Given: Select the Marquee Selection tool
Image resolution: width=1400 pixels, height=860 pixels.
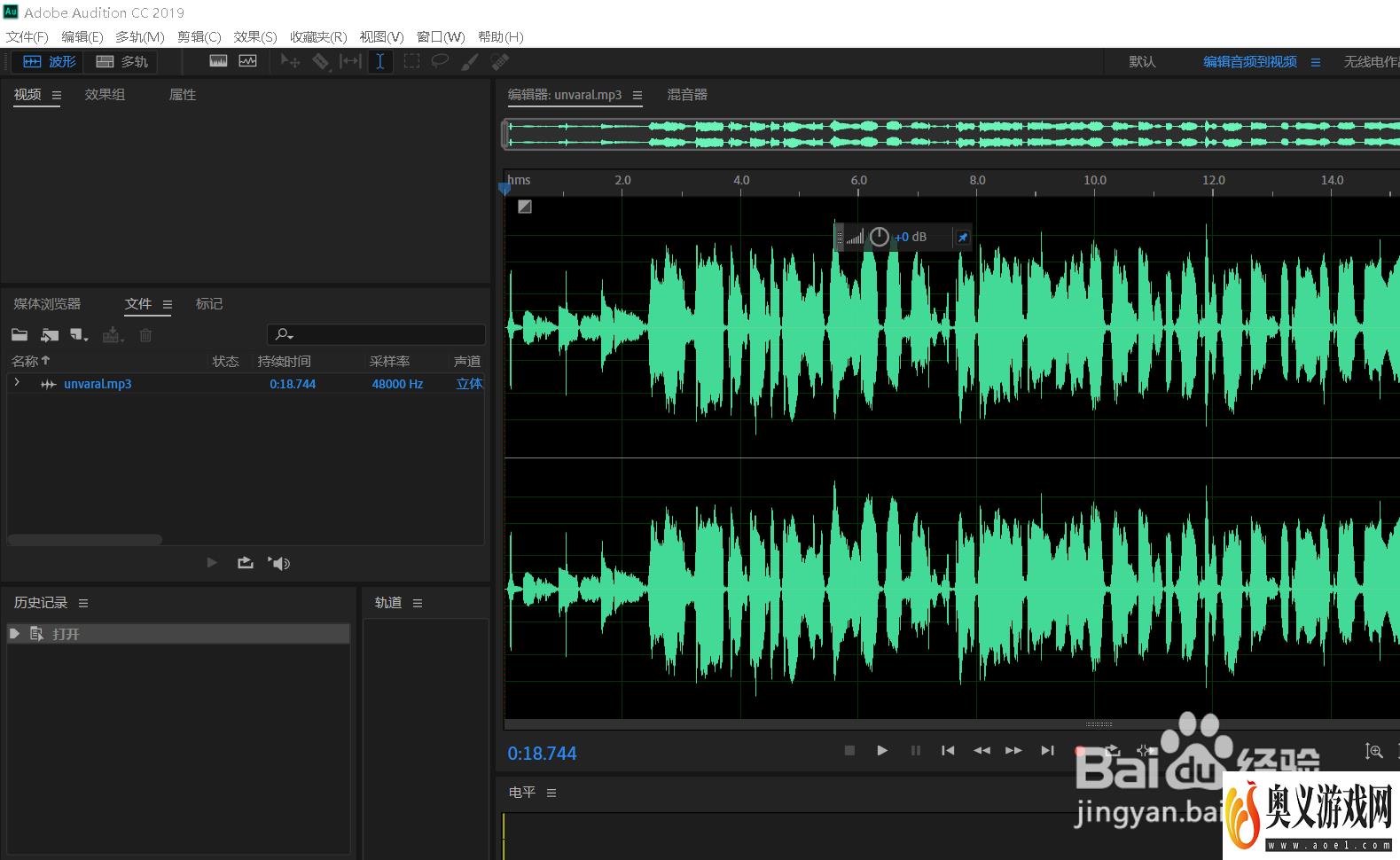Looking at the screenshot, I should [411, 61].
